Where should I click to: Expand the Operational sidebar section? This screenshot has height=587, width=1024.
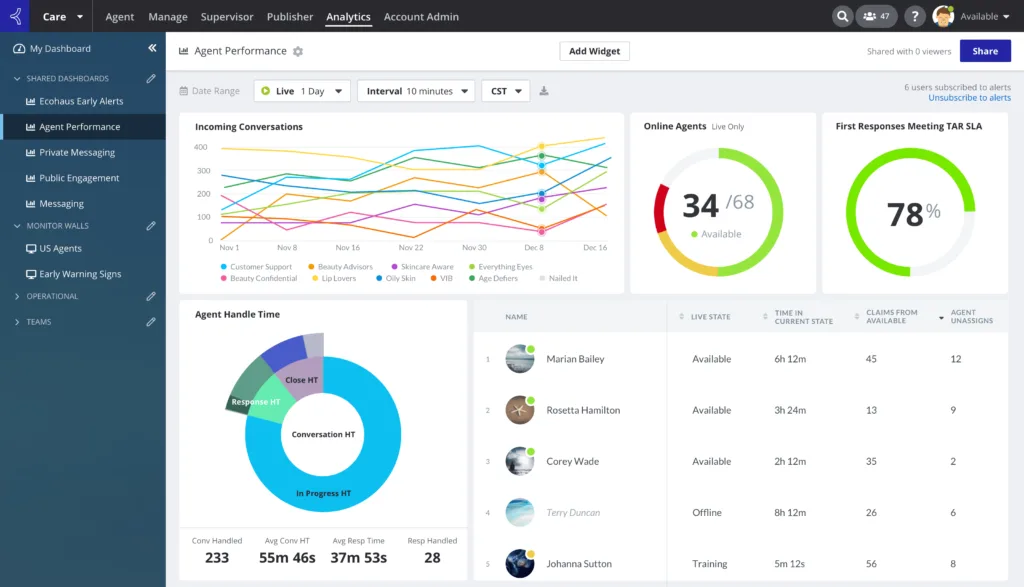click(52, 296)
